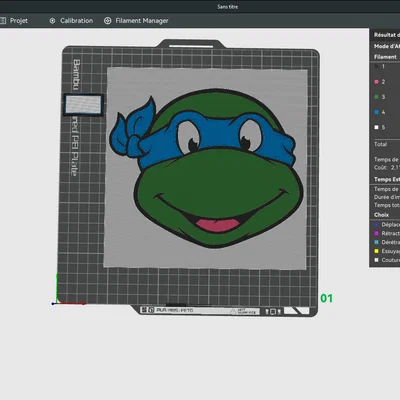The image size is (400, 400).
Task: Click the 'Filament' column header
Action: [x=385, y=57]
